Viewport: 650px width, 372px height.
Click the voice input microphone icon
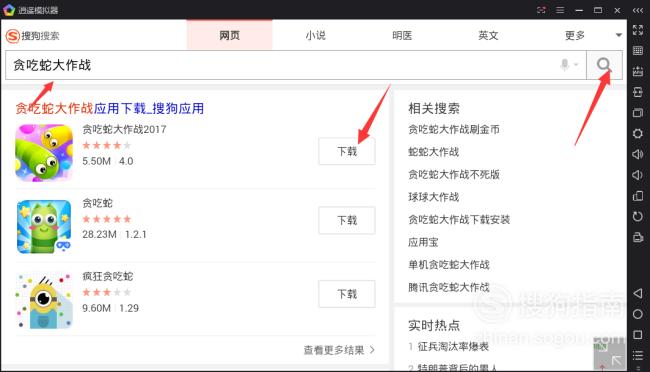(564, 65)
